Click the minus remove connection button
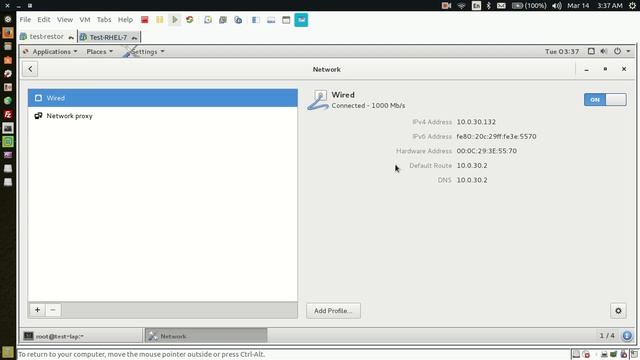 pyautogui.click(x=53, y=310)
